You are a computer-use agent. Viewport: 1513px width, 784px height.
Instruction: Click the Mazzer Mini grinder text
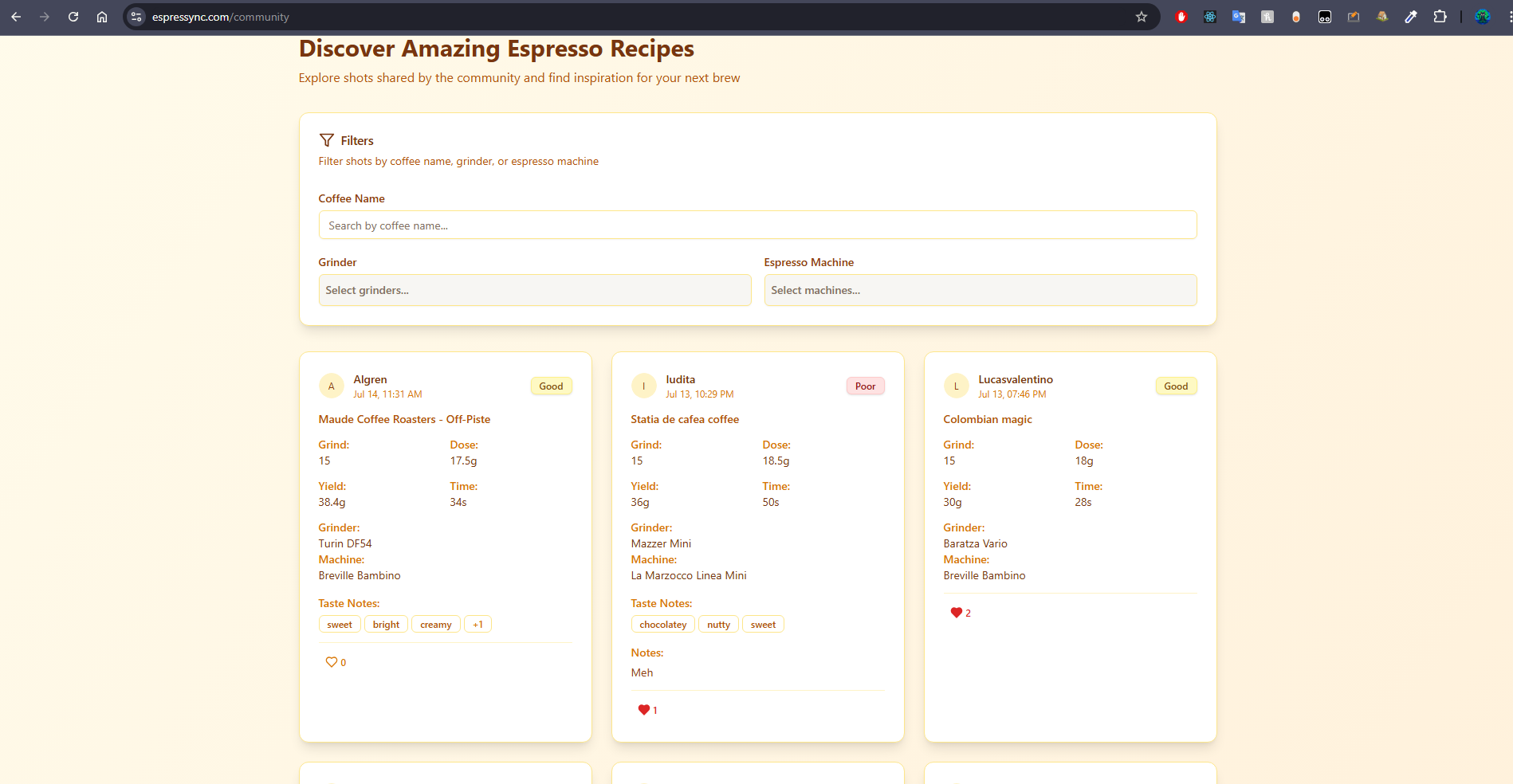pos(661,543)
